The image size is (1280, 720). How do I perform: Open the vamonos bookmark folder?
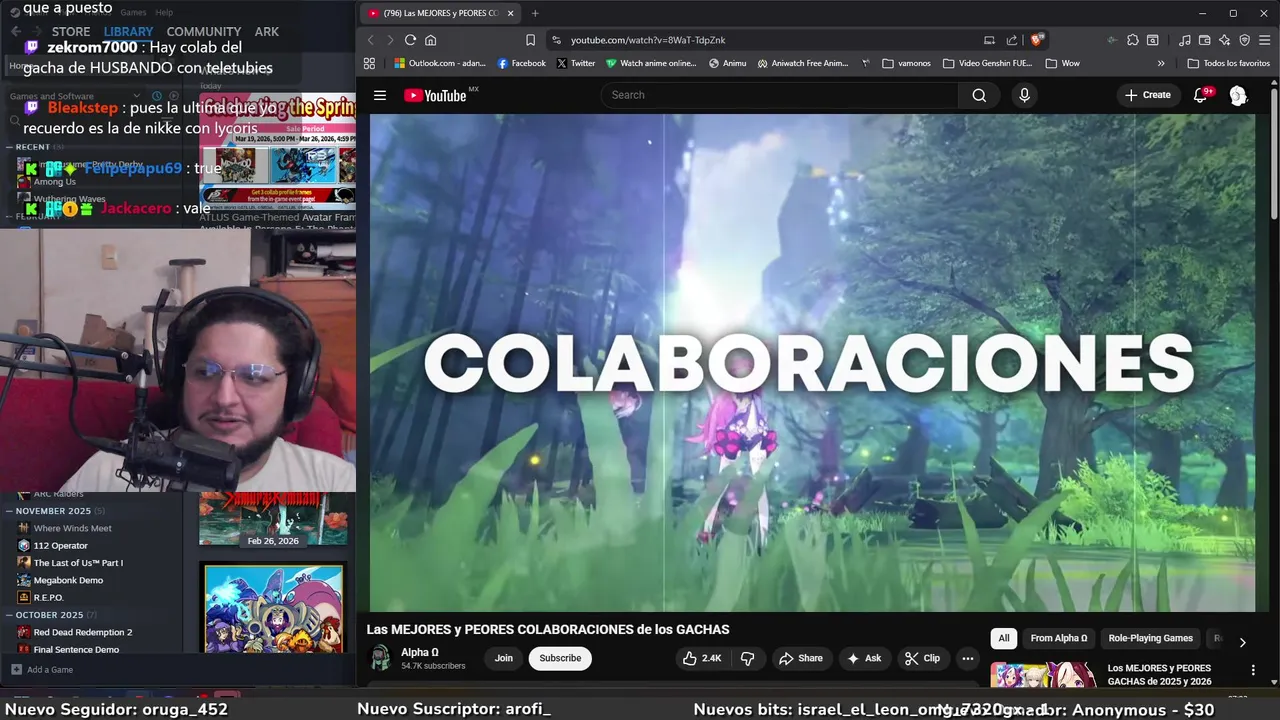906,63
